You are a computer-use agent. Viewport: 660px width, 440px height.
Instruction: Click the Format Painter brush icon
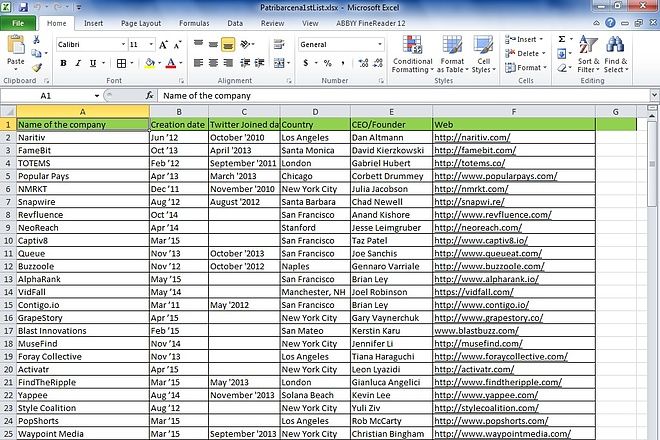point(37,69)
